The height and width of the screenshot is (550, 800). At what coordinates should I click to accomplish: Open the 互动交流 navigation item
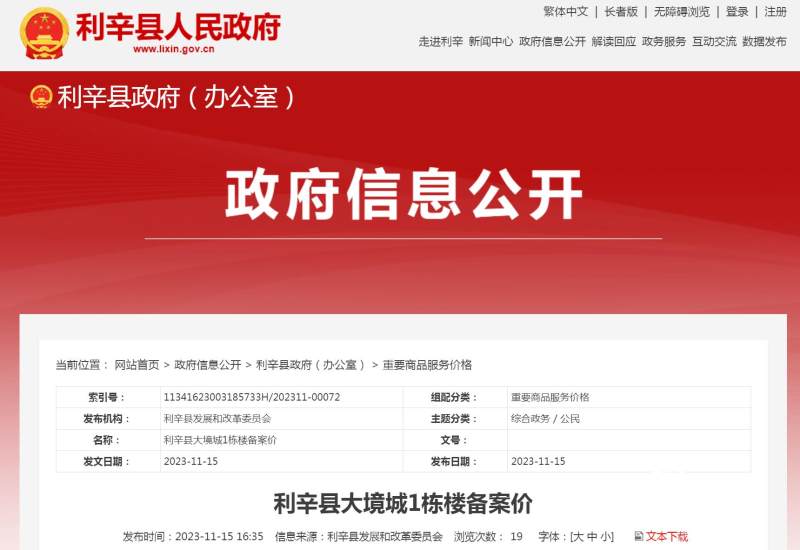click(714, 42)
